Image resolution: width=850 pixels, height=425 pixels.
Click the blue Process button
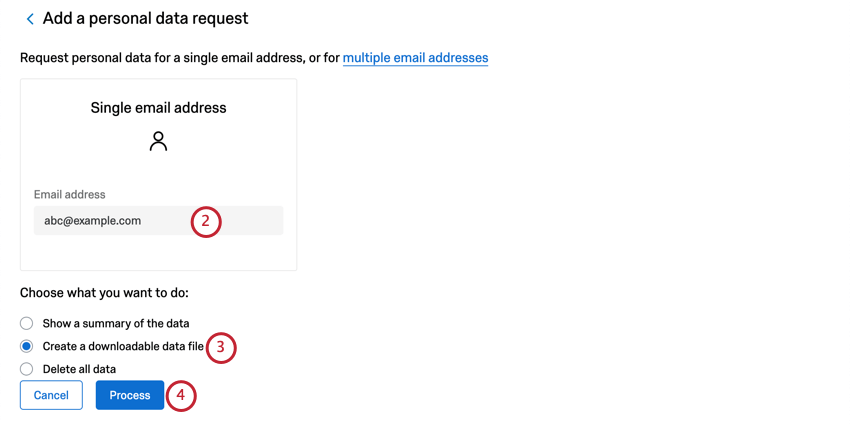coord(130,395)
